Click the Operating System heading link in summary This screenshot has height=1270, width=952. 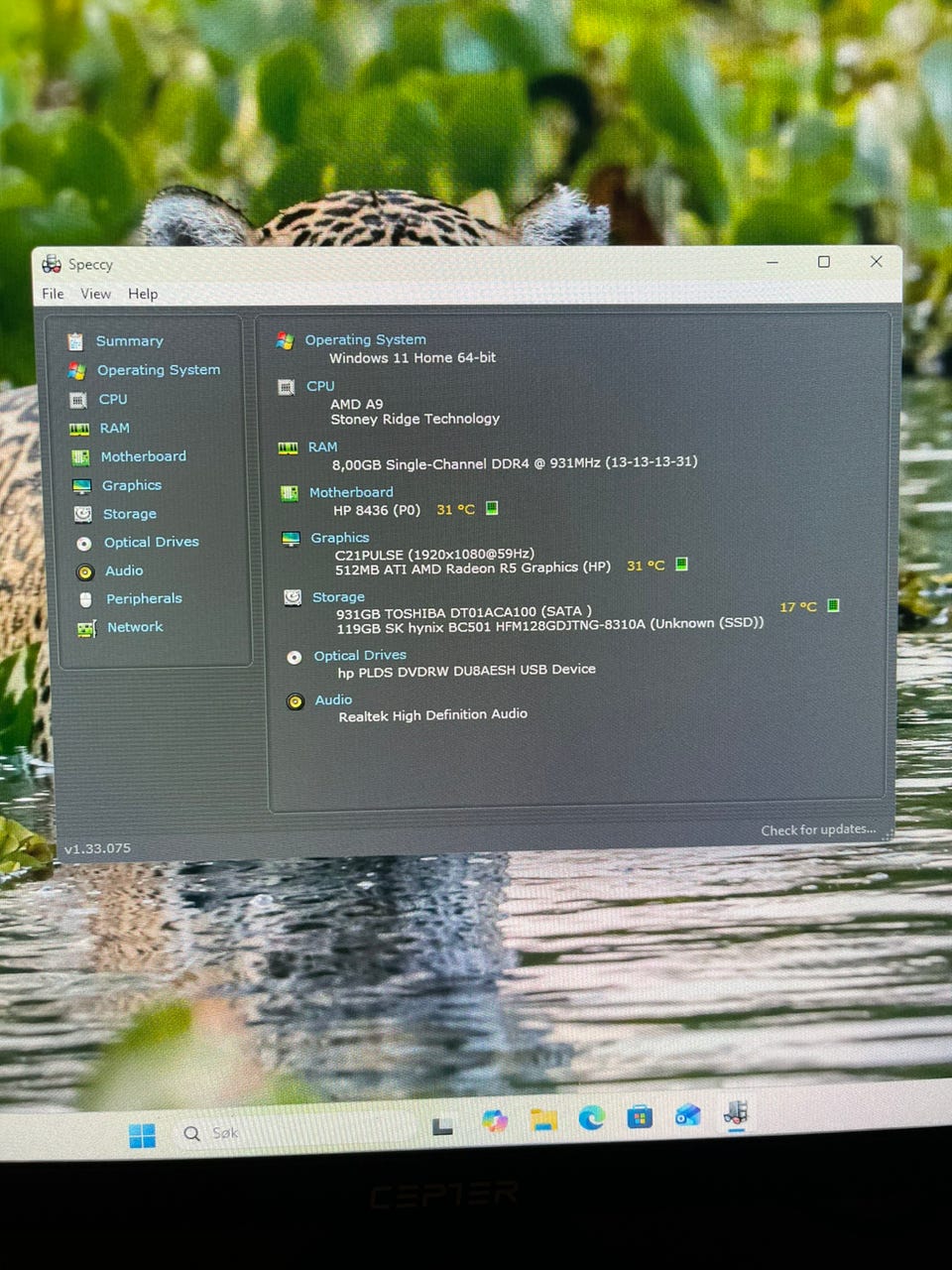tap(366, 339)
